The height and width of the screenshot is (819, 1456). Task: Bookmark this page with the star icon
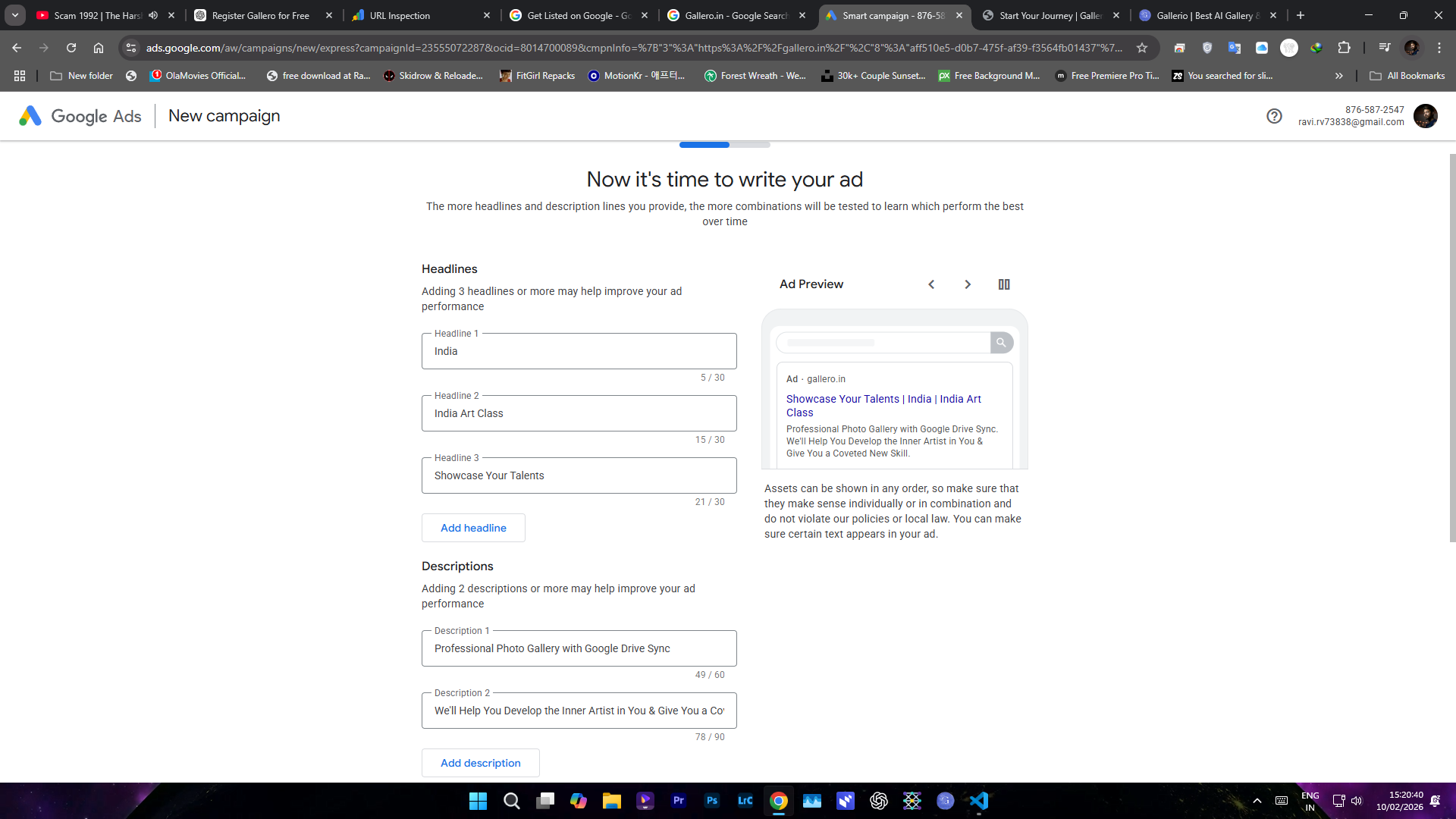pyautogui.click(x=1141, y=48)
